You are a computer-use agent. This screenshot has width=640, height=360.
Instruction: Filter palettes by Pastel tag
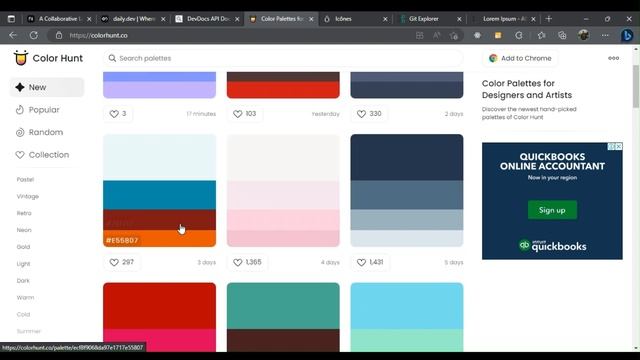pyautogui.click(x=25, y=180)
